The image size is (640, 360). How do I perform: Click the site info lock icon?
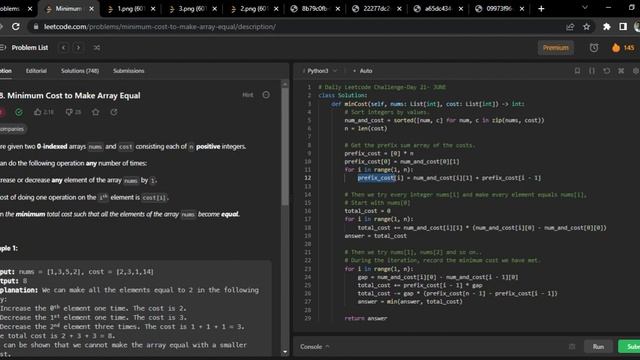[x=36, y=27]
